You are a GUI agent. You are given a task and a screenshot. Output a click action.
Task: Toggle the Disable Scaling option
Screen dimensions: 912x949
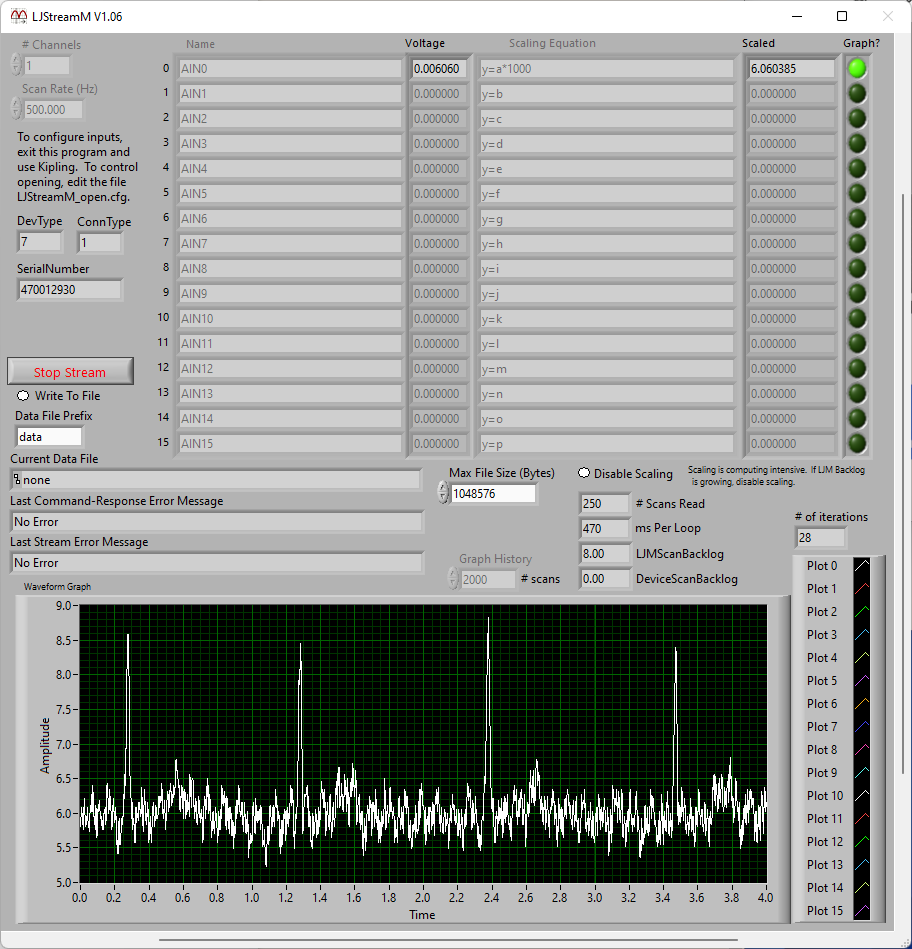point(584,473)
